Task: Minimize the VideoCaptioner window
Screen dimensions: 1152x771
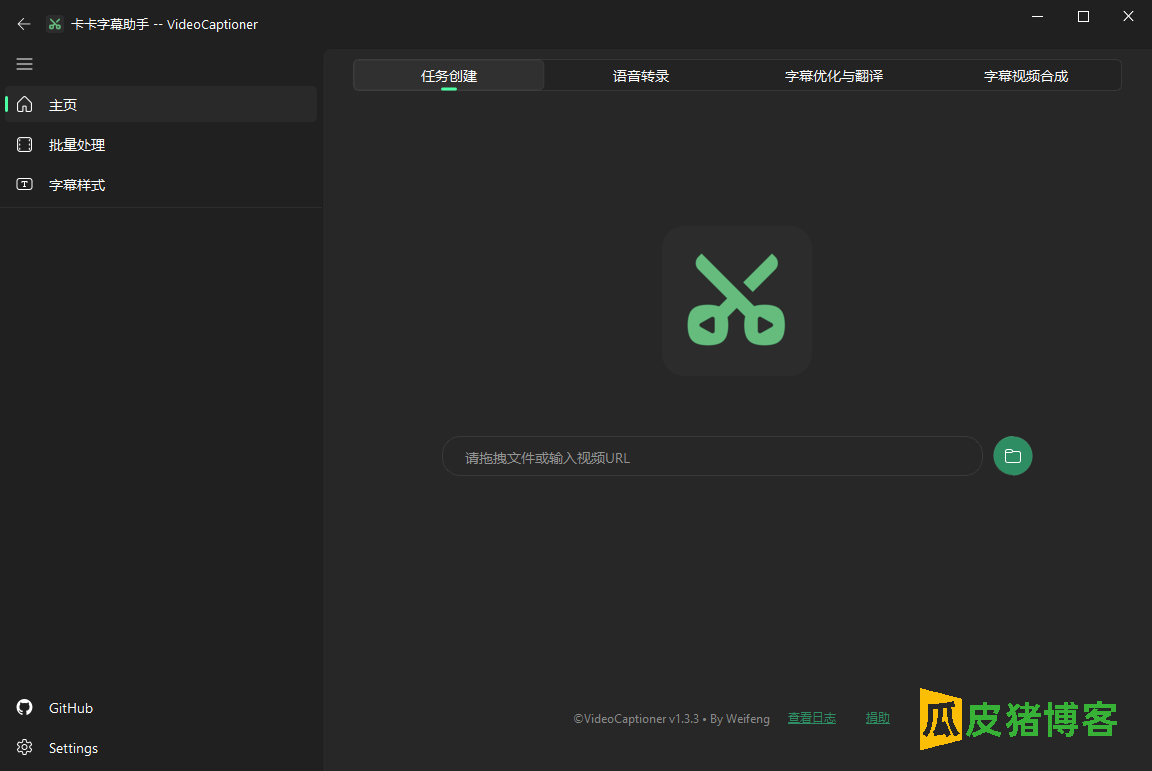Action: 1037,16
